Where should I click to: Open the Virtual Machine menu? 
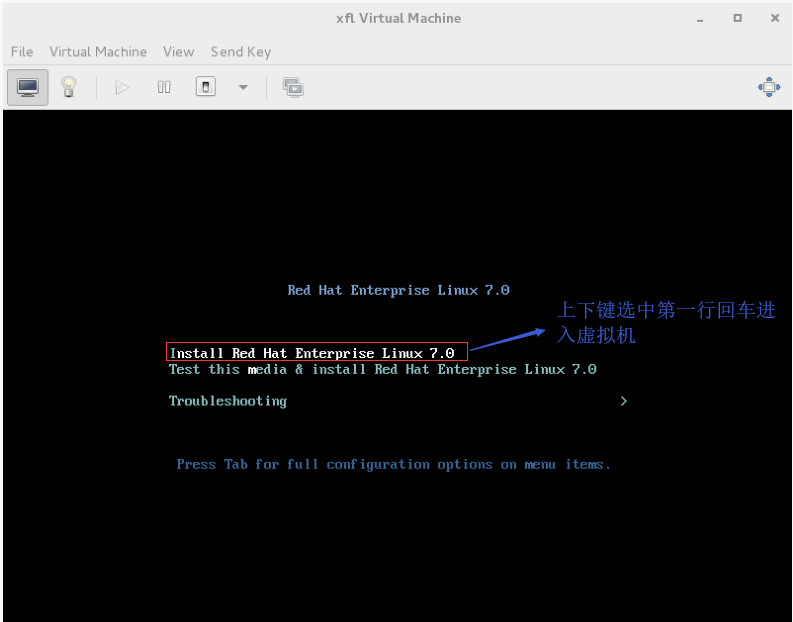coord(98,52)
